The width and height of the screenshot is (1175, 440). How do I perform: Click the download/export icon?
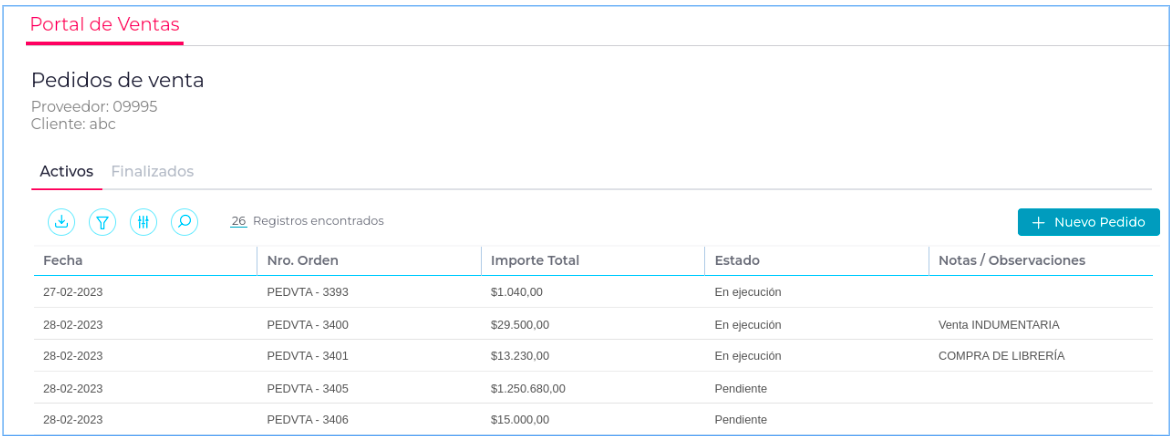tap(62, 222)
